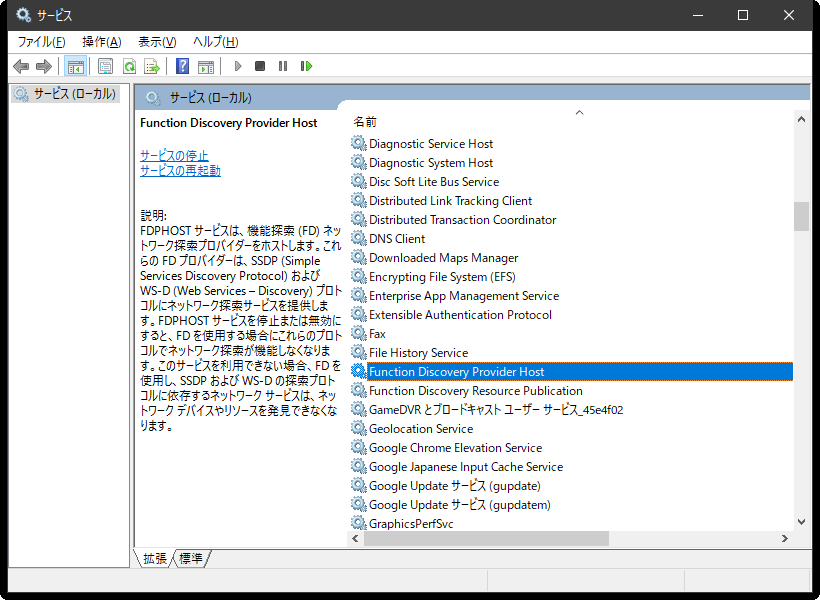Select Extensible Authentication Protocol service

pos(460,315)
